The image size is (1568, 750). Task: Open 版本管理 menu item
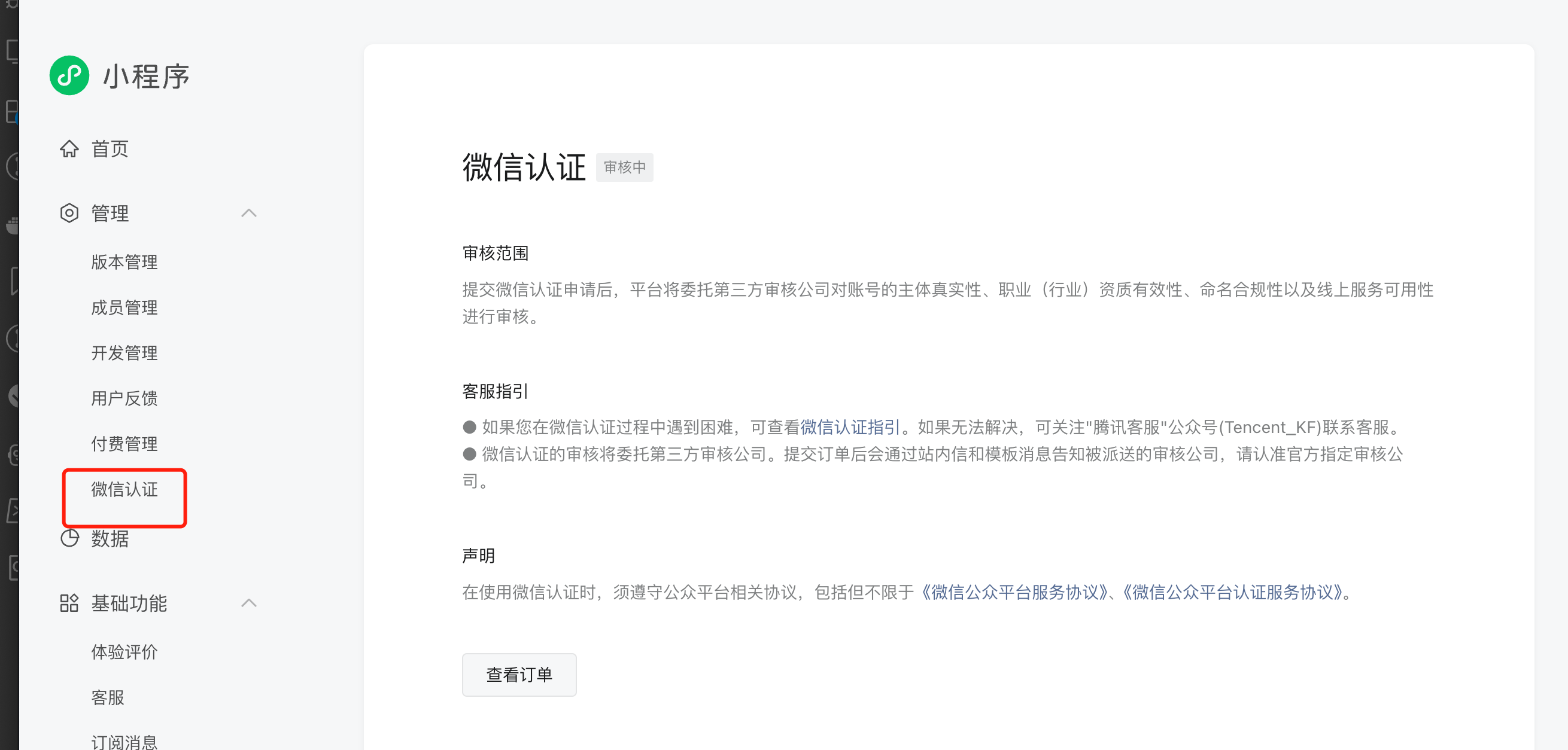click(124, 262)
